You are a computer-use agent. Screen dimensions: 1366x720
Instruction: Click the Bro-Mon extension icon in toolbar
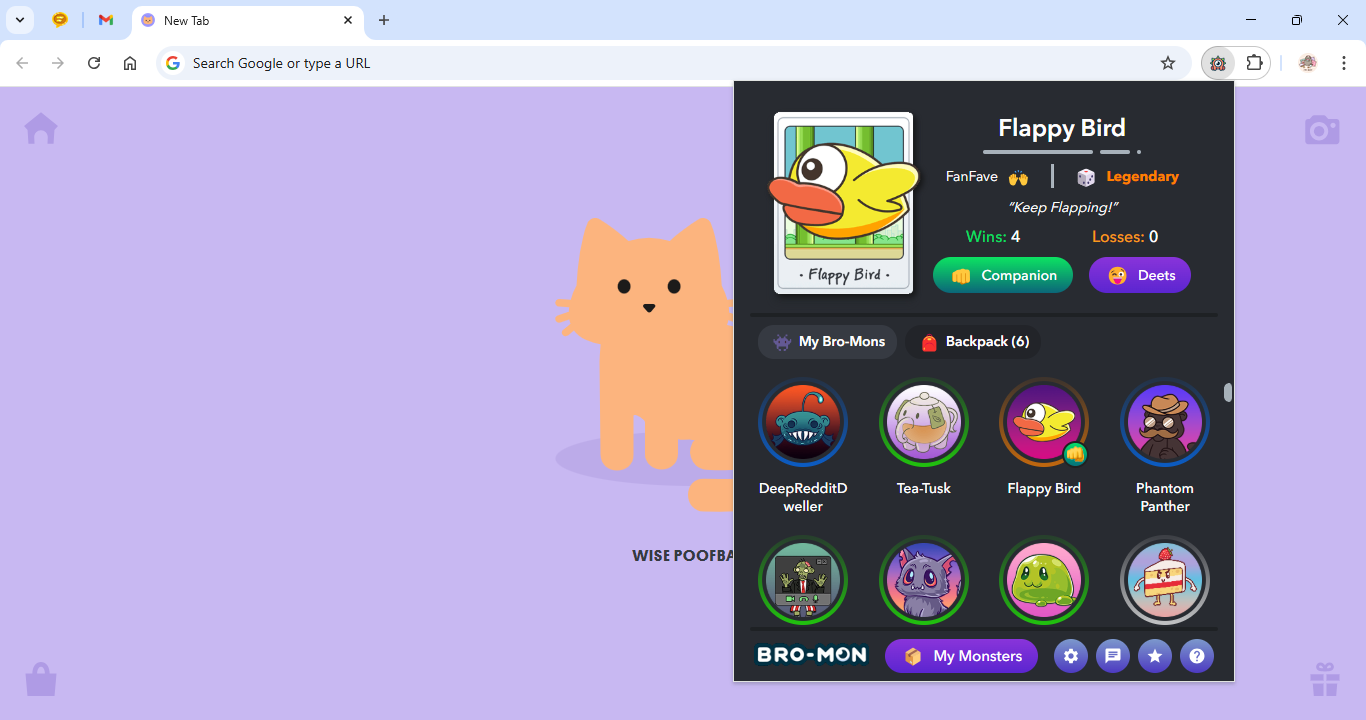(1218, 63)
